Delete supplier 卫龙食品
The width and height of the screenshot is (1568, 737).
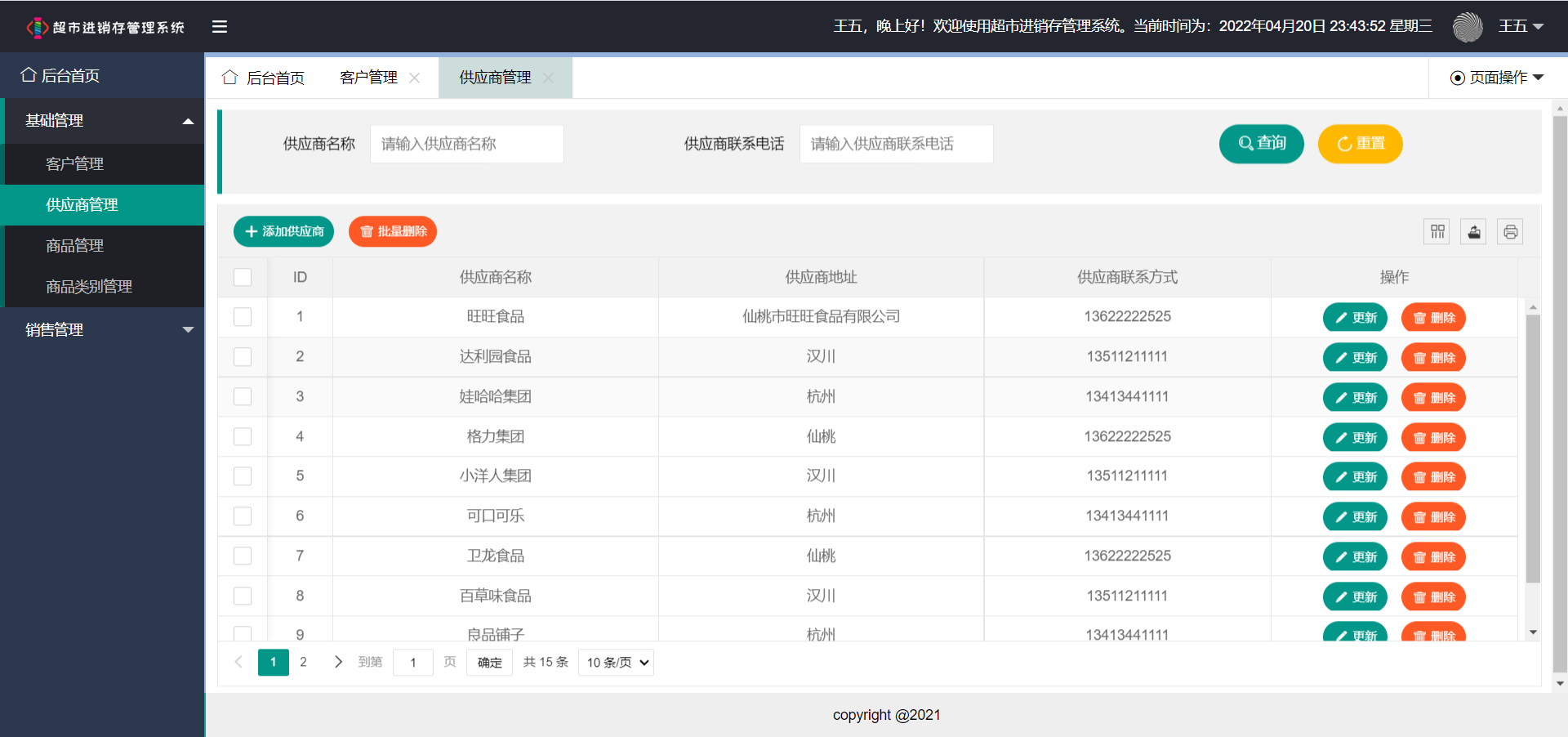click(x=1433, y=557)
